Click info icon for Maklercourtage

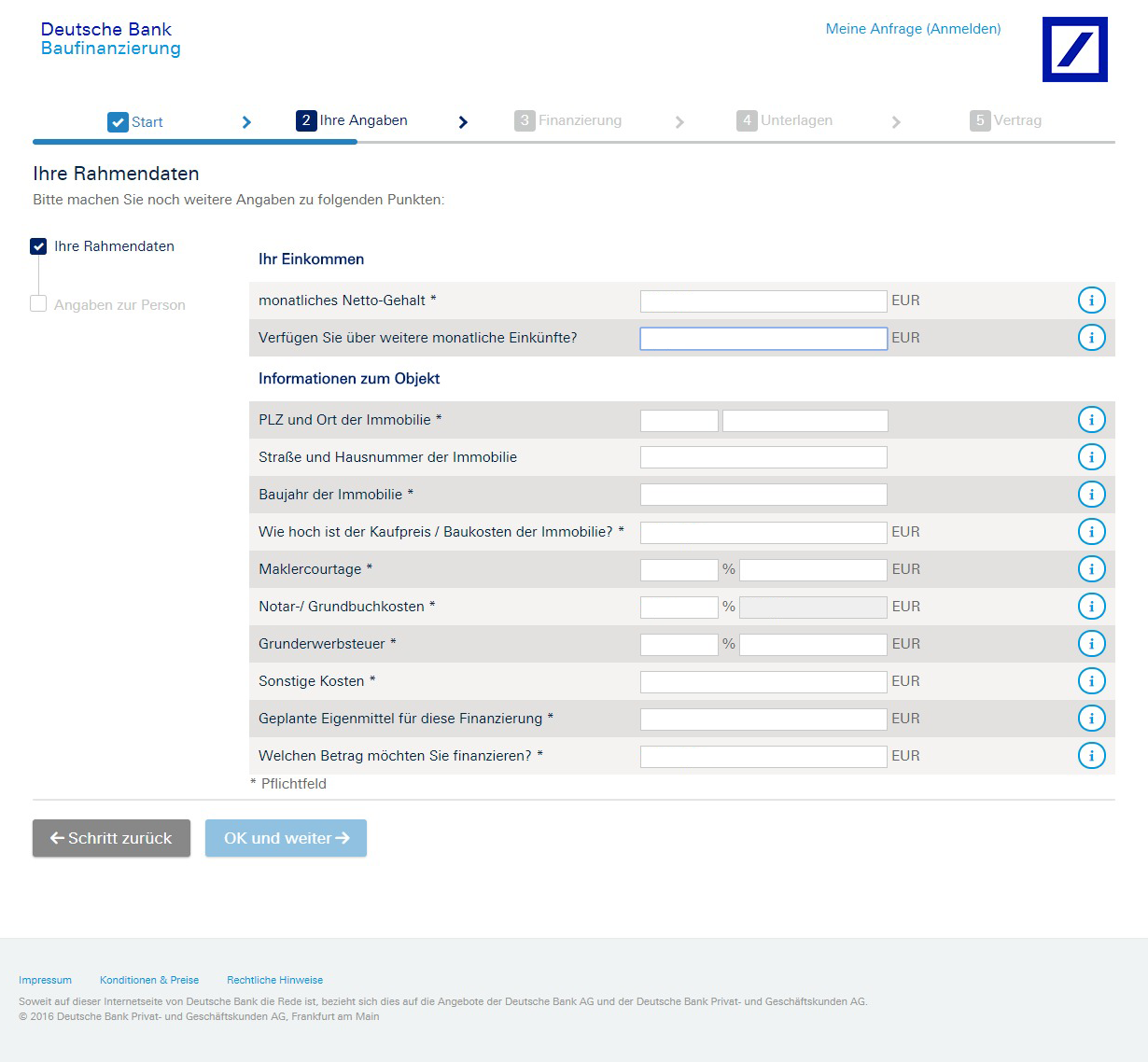(x=1091, y=569)
